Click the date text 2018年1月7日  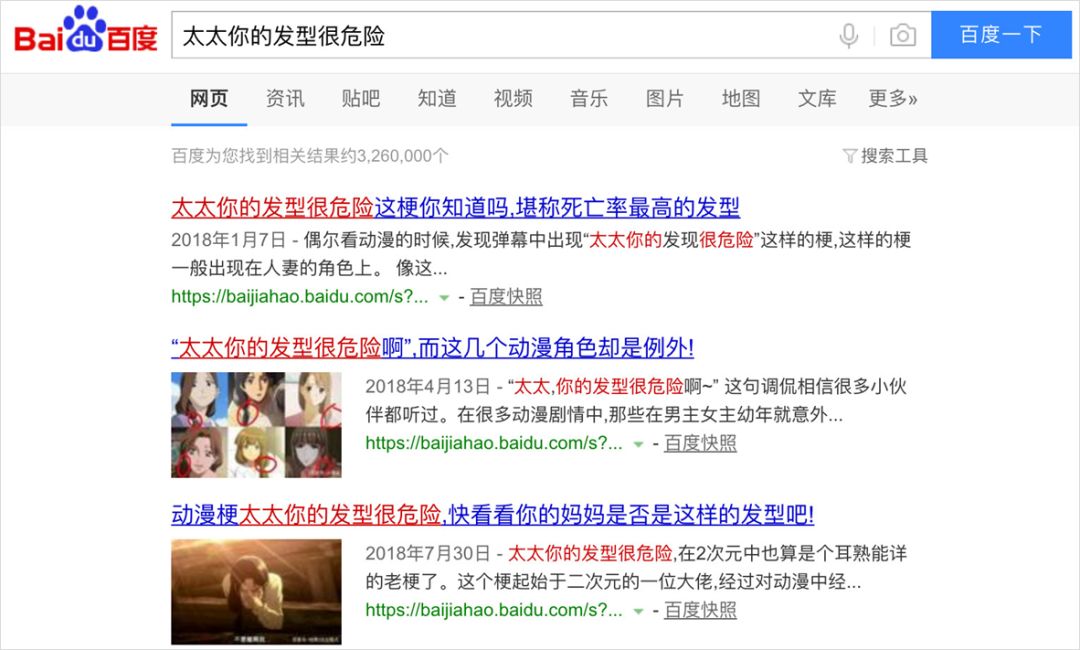pos(229,240)
